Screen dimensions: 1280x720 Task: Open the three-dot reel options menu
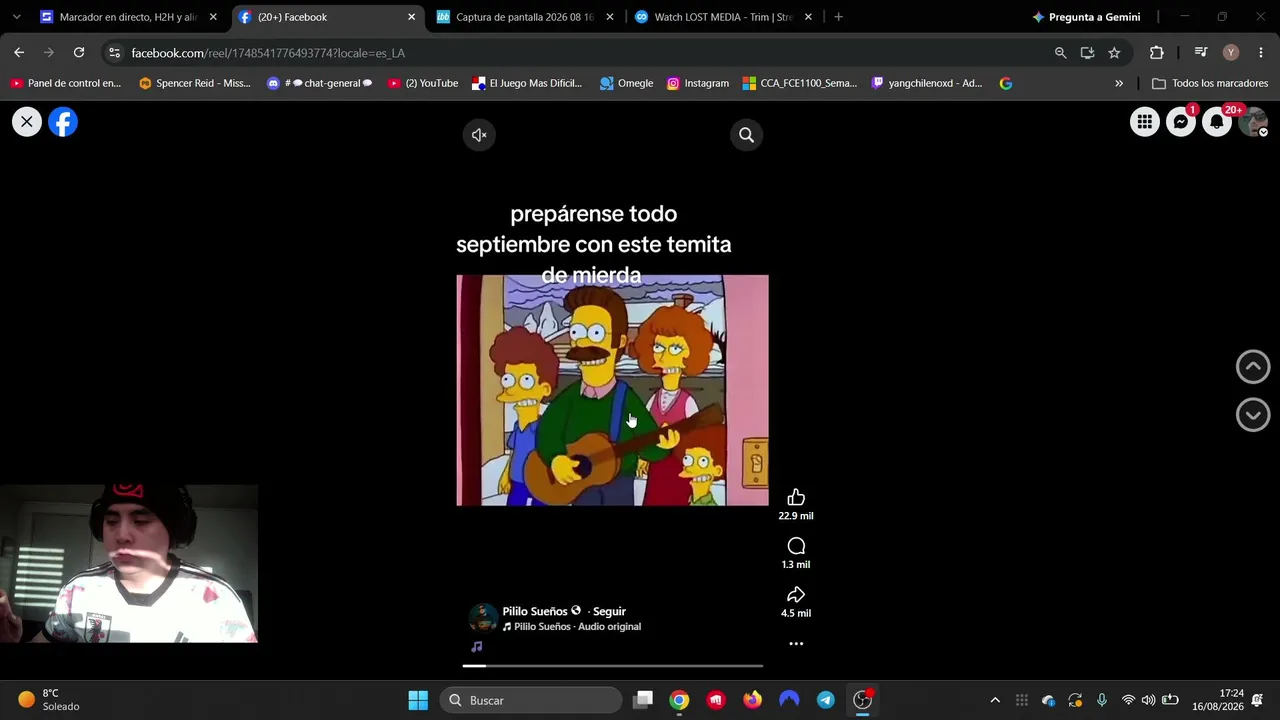coord(796,644)
